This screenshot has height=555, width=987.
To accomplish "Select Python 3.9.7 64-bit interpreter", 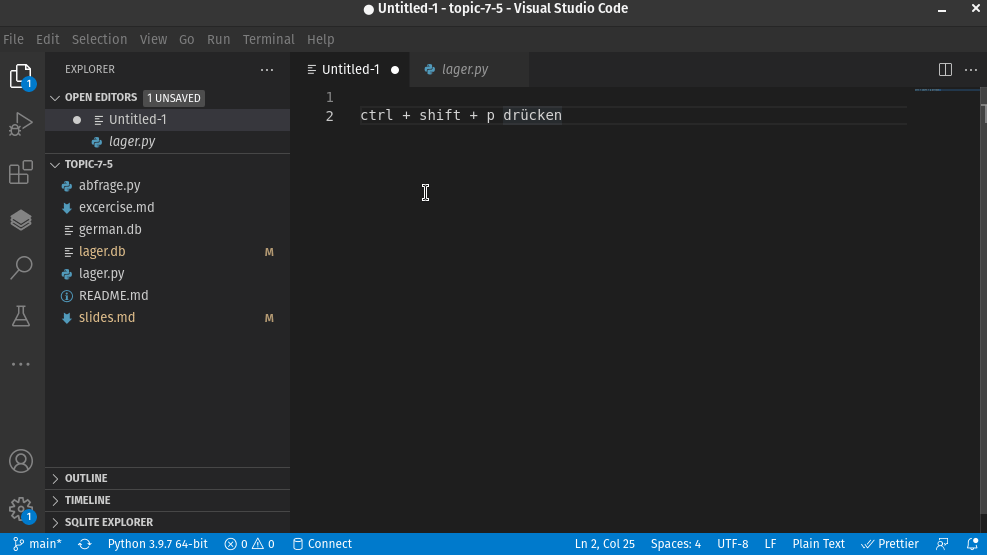I will click(157, 544).
